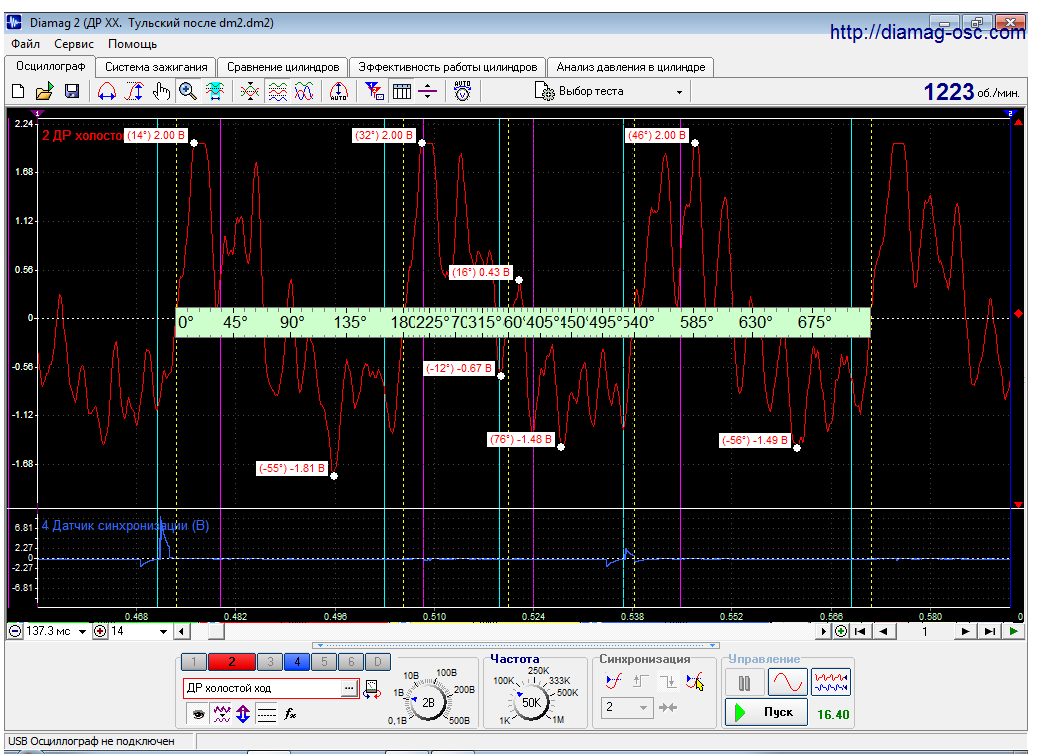Toggle channel 5 button
This screenshot has width=1040, height=754.
pyautogui.click(x=324, y=661)
